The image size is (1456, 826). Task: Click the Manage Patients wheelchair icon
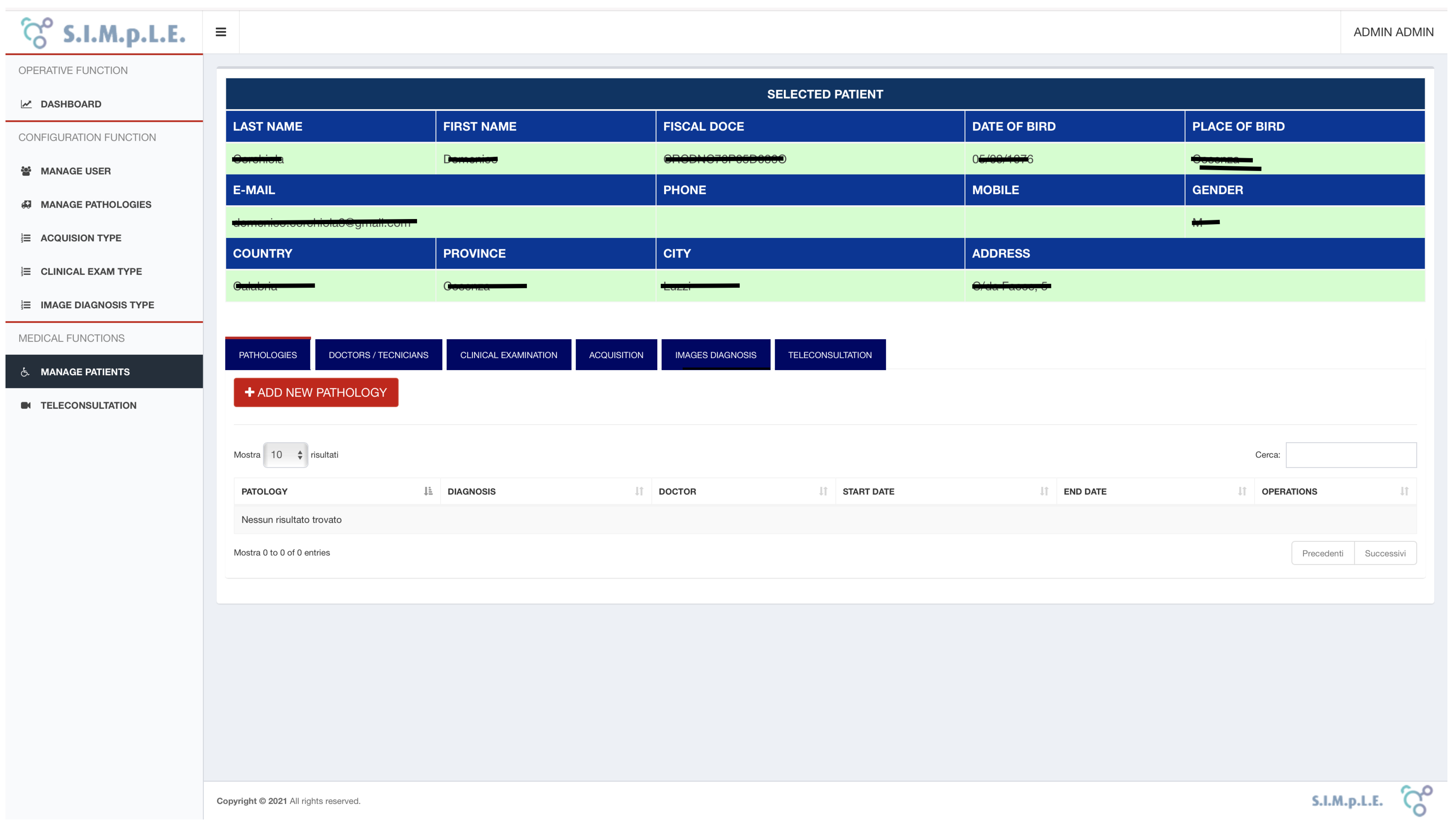coord(25,371)
